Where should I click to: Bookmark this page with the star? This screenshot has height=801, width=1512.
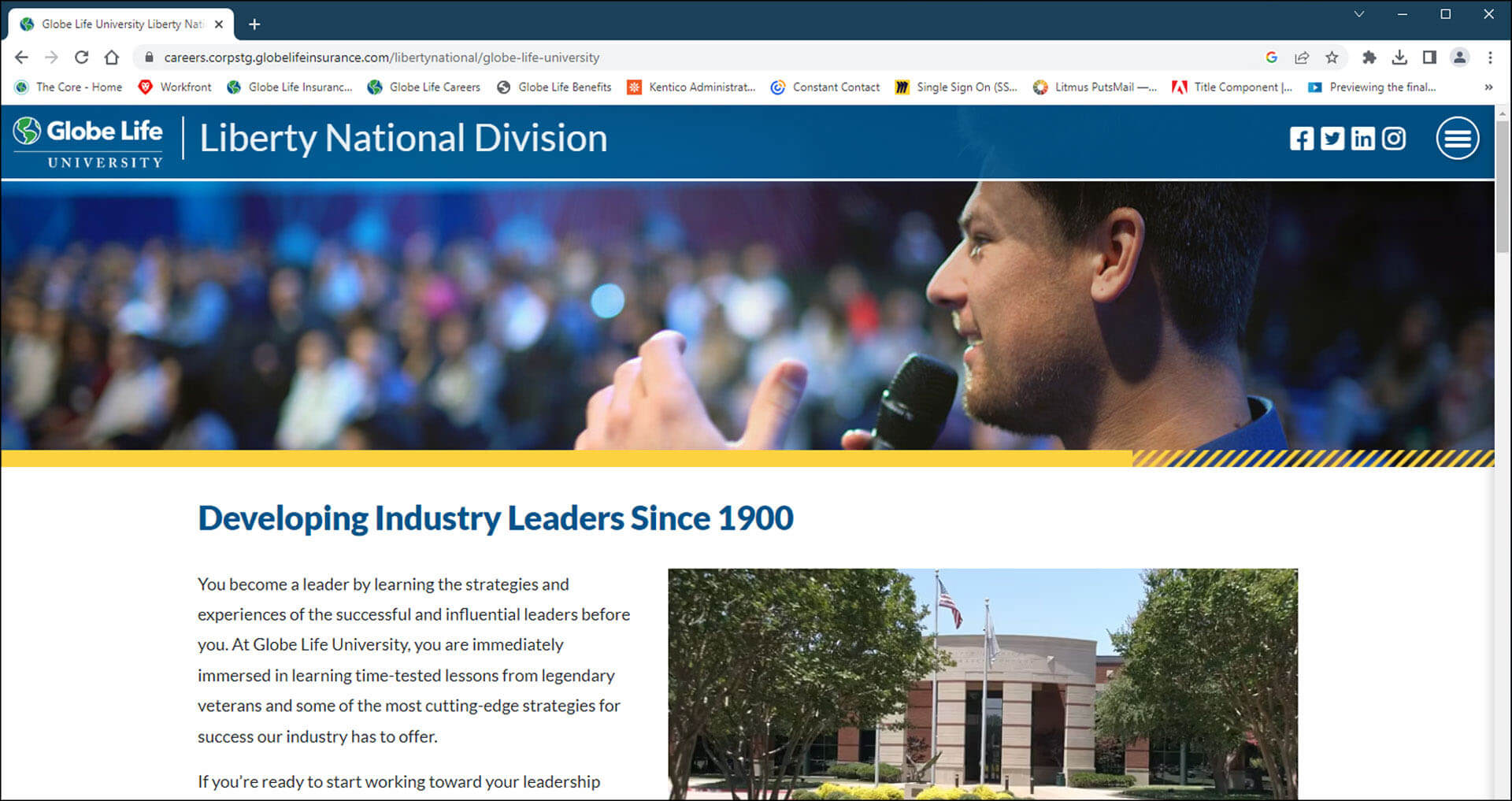(1332, 57)
